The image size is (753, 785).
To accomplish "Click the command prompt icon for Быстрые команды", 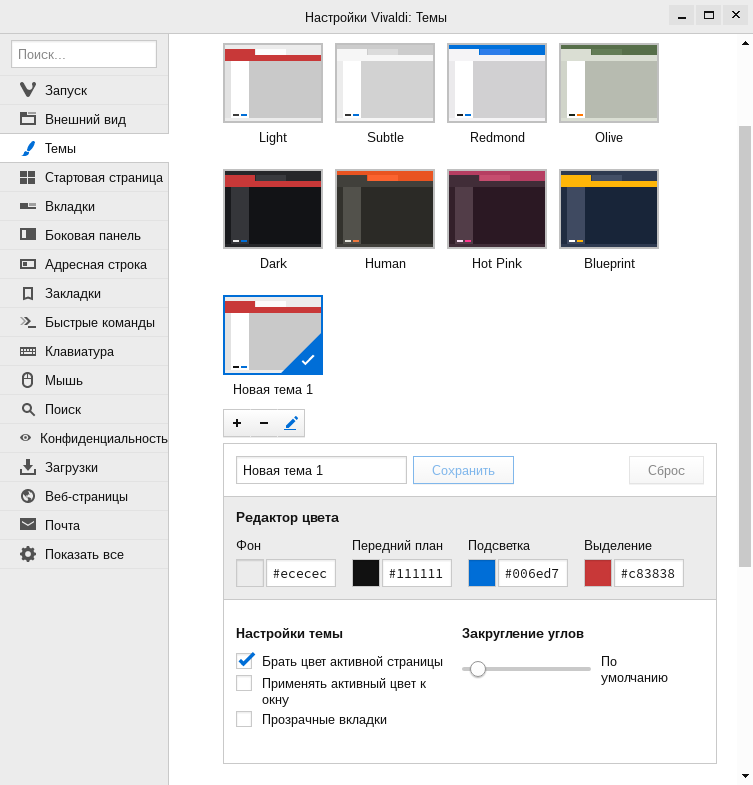I will [x=28, y=322].
